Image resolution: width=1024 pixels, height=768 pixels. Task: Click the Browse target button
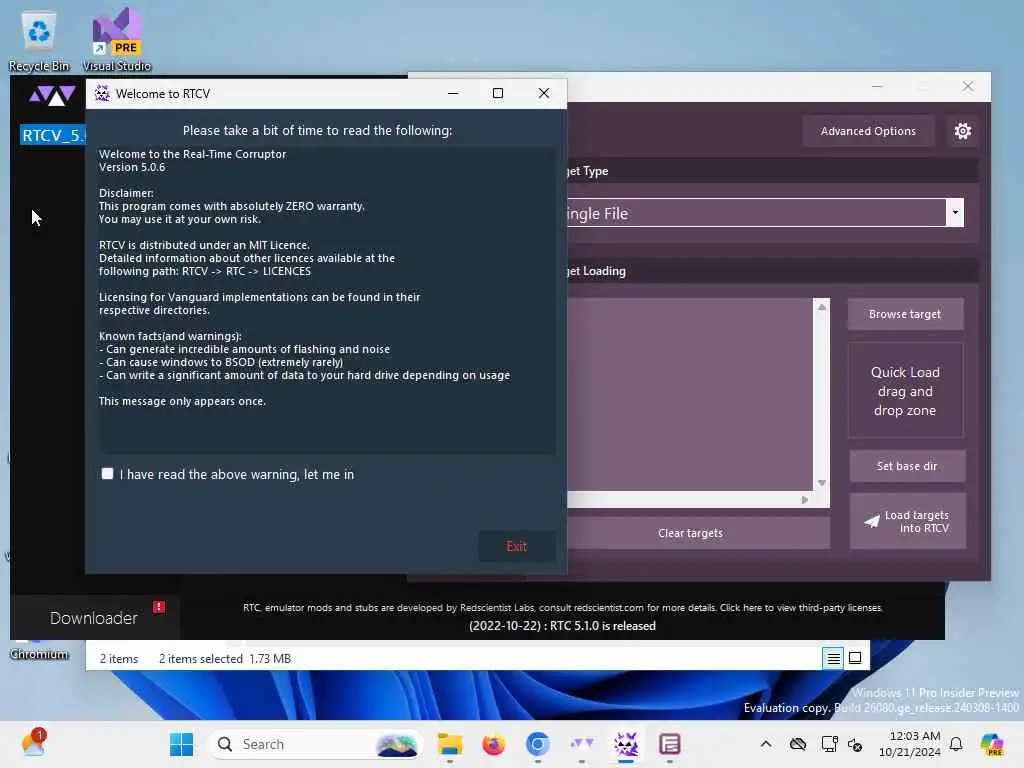905,314
